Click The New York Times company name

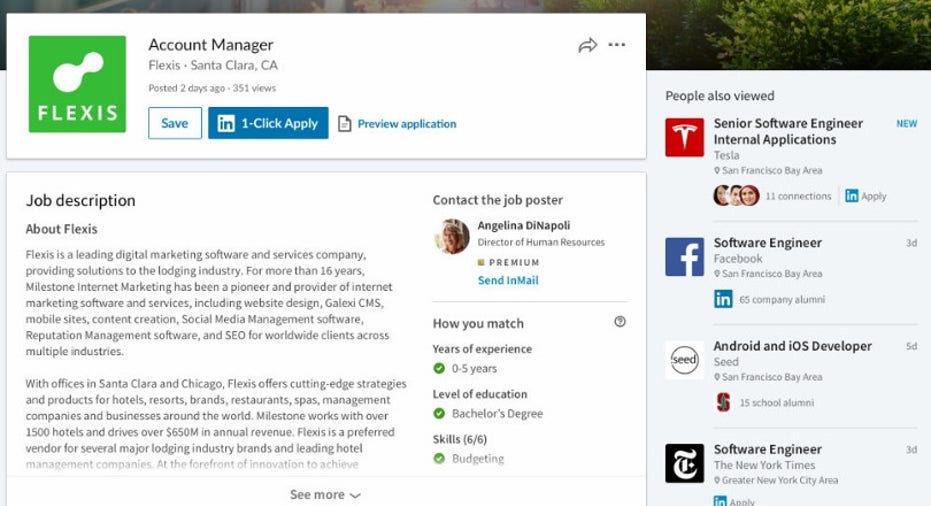(764, 465)
